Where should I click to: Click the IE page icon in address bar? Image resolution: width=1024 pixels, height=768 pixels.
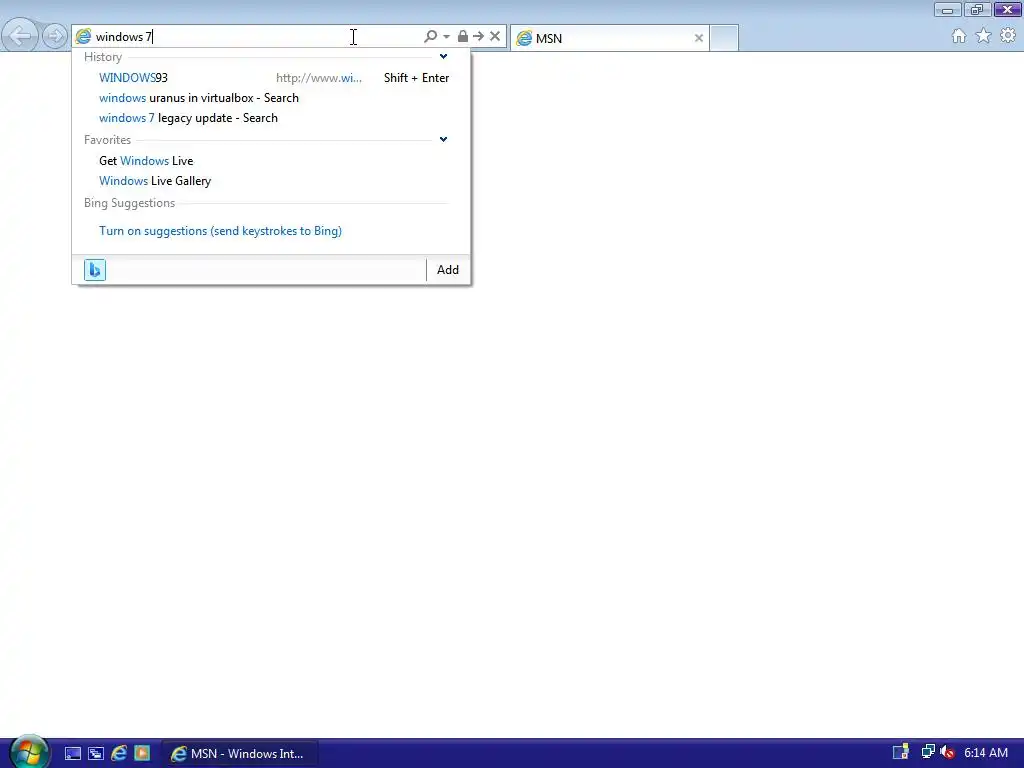pos(84,37)
